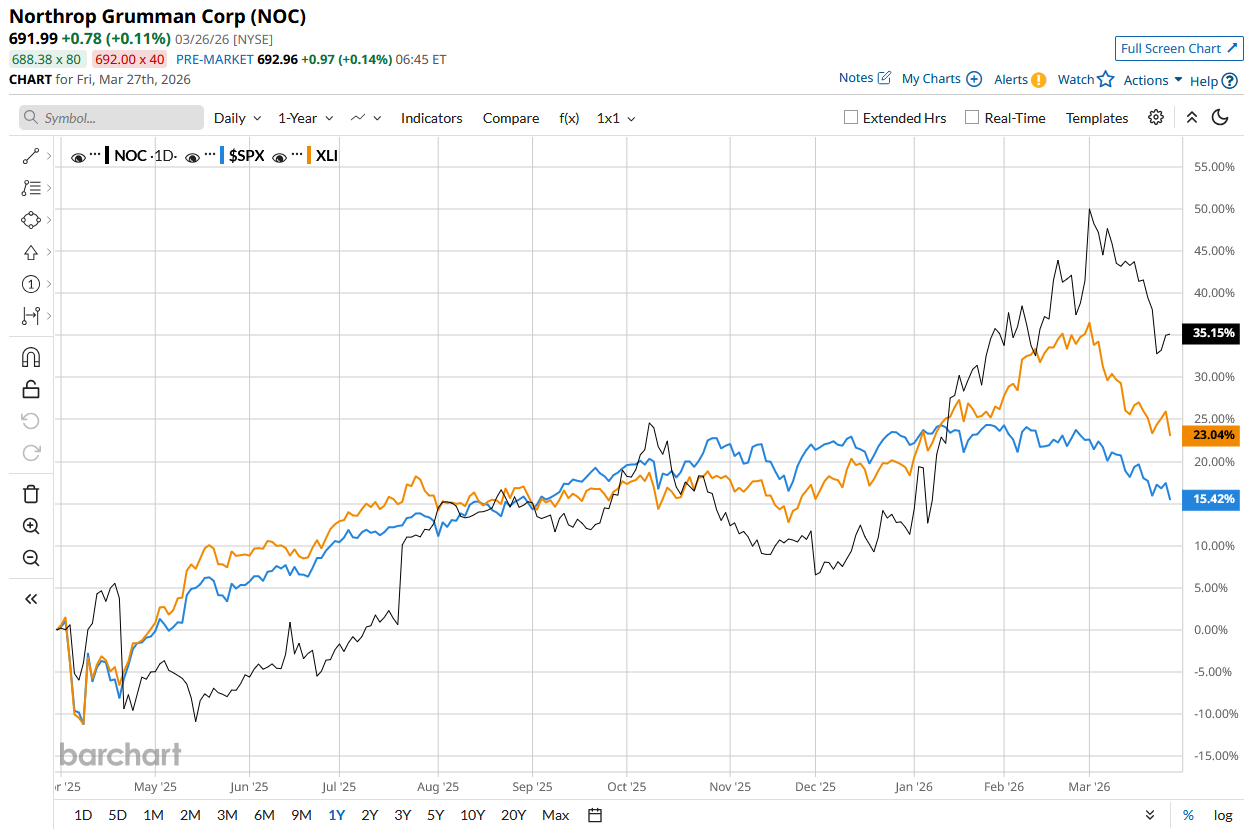Click the blue $SPX color swatch
Viewport: 1255px width, 829px height.
[x=223, y=156]
